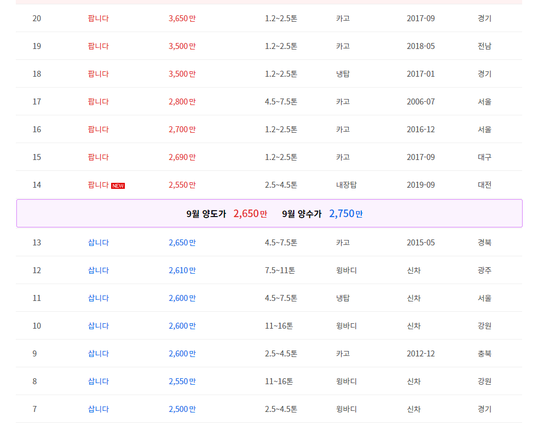Click the 2,550만 price in row 8
This screenshot has height=425, width=533.
[182, 381]
